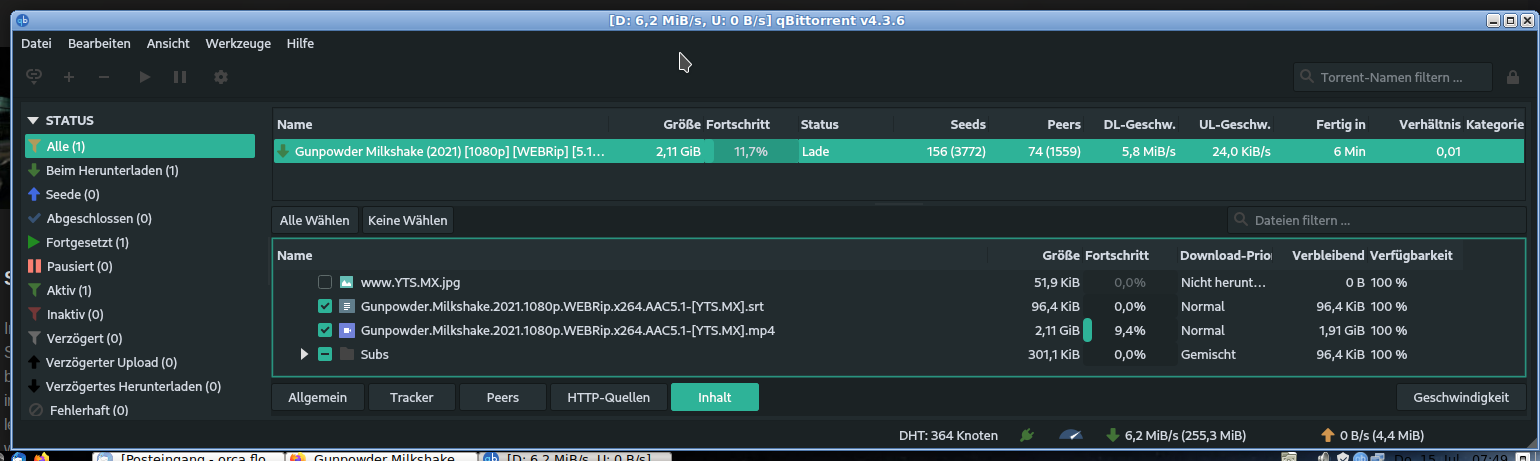Image resolution: width=1540 pixels, height=461 pixels.
Task: Toggle the Subs folder partial checkbox
Action: click(x=325, y=354)
